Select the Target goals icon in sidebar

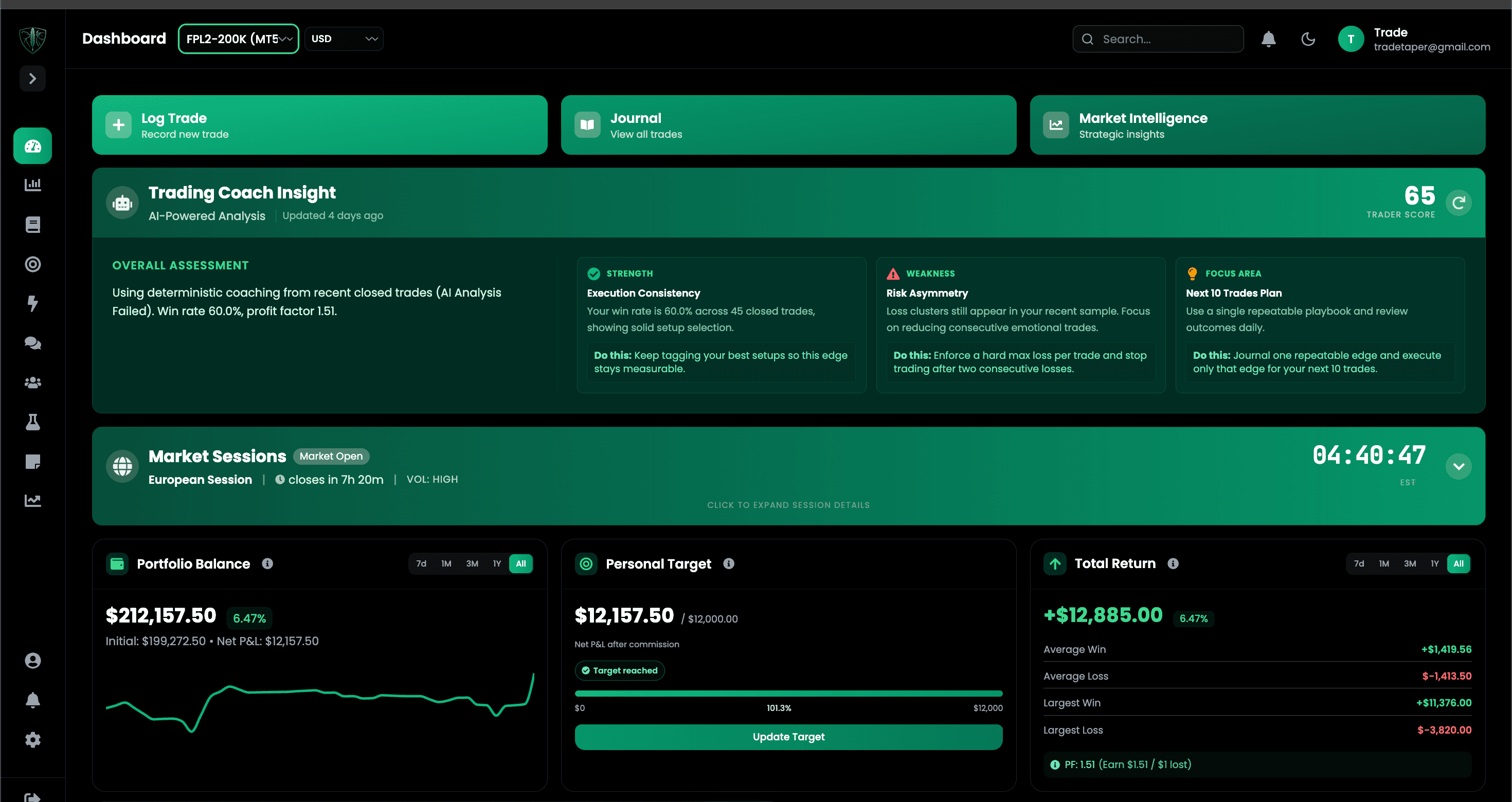click(x=33, y=264)
